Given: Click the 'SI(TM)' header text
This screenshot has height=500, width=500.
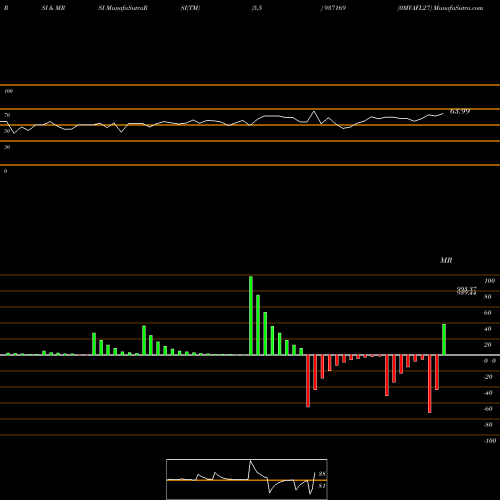Looking at the screenshot, I should pyautogui.click(x=190, y=8).
